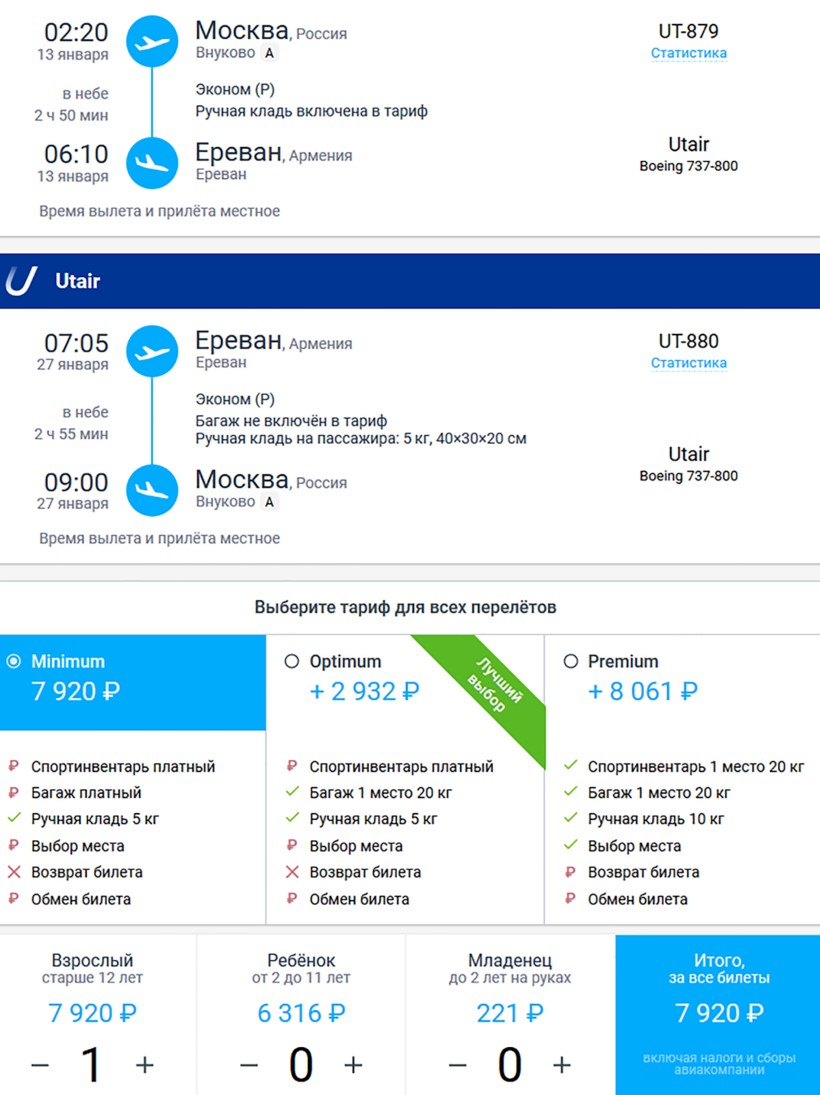The height and width of the screenshot is (1095, 820).
Task: Click checkmark beside Optimum 'Багаж 1 место 20 кг'
Action: coord(292,792)
